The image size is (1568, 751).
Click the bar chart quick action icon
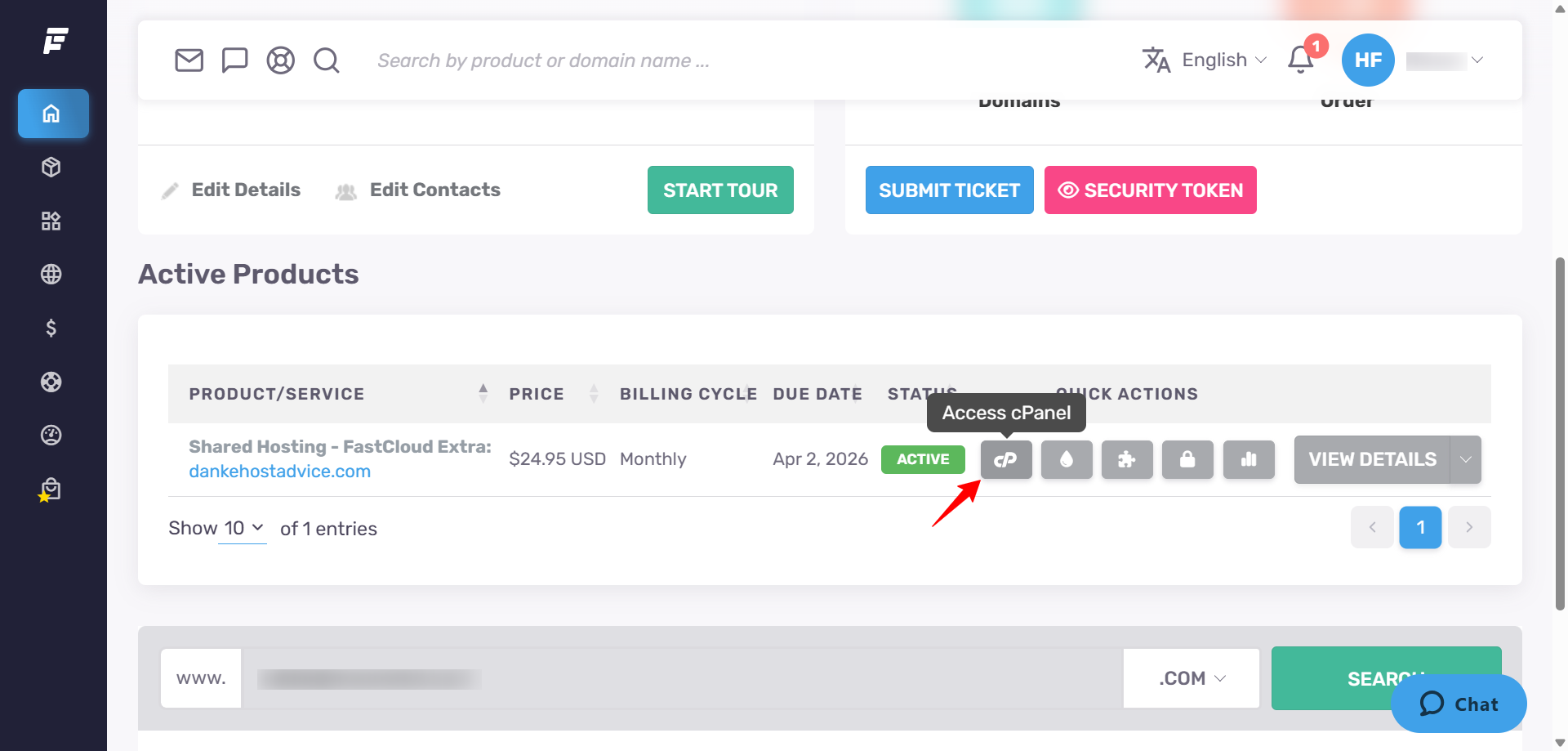(1249, 459)
